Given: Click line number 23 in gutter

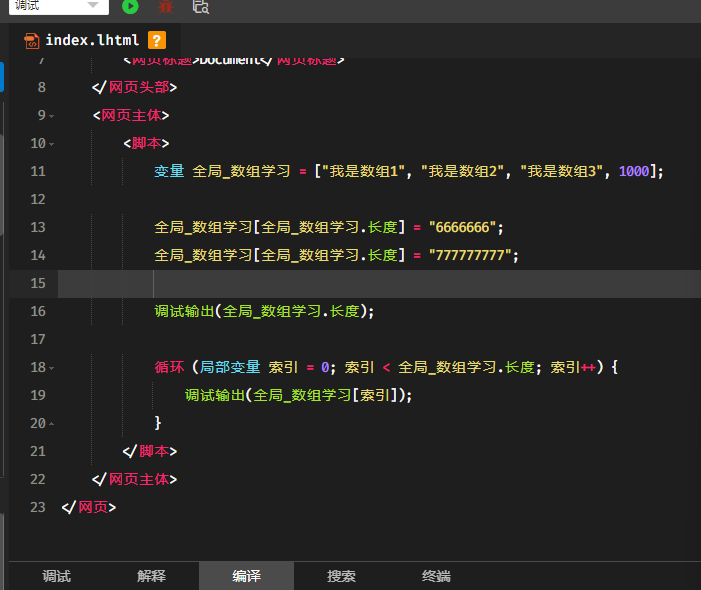Looking at the screenshot, I should coord(38,507).
